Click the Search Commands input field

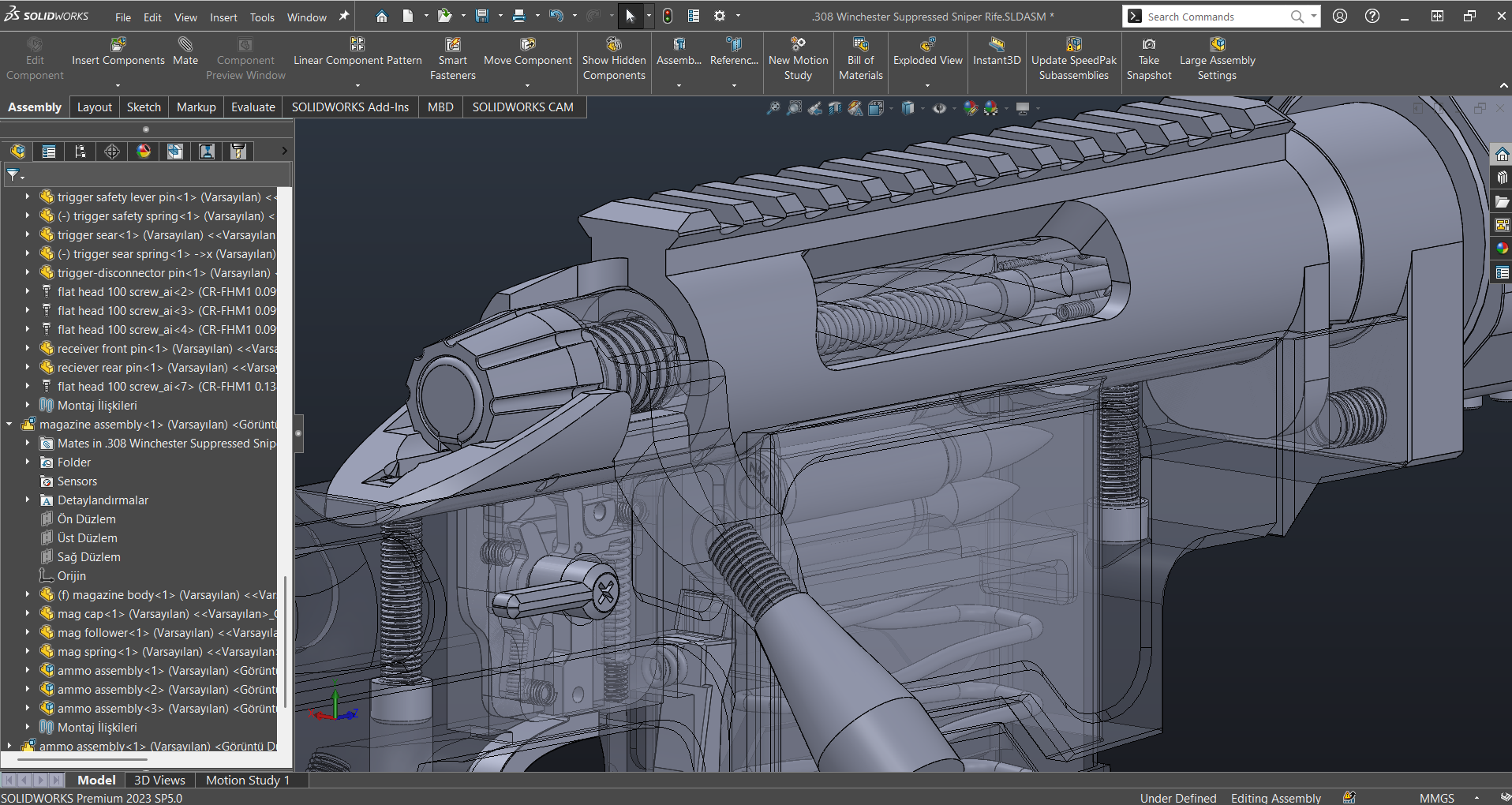(1215, 17)
